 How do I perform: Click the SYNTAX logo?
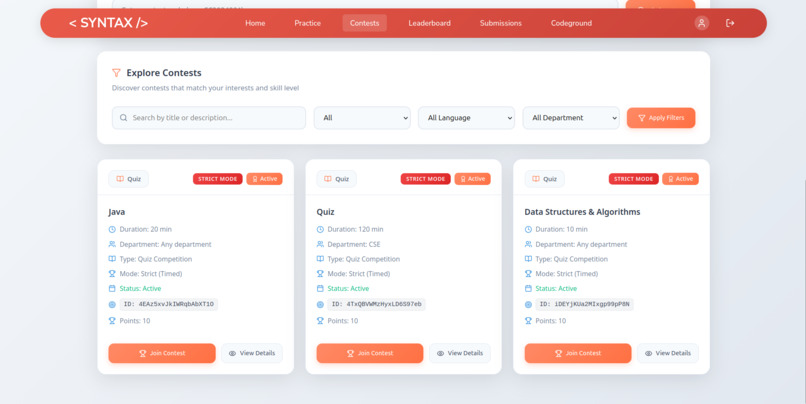point(108,23)
